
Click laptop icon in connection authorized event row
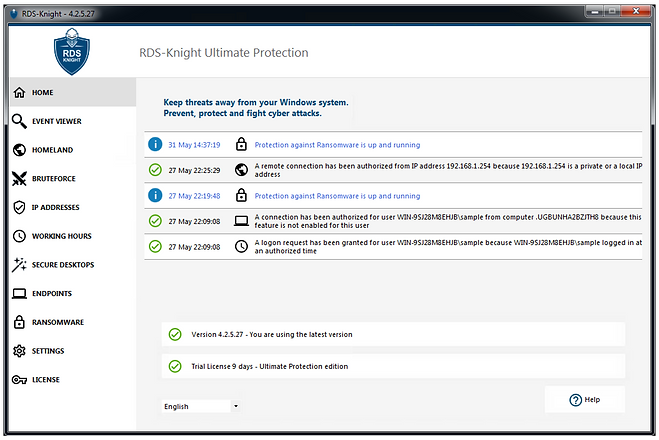241,221
